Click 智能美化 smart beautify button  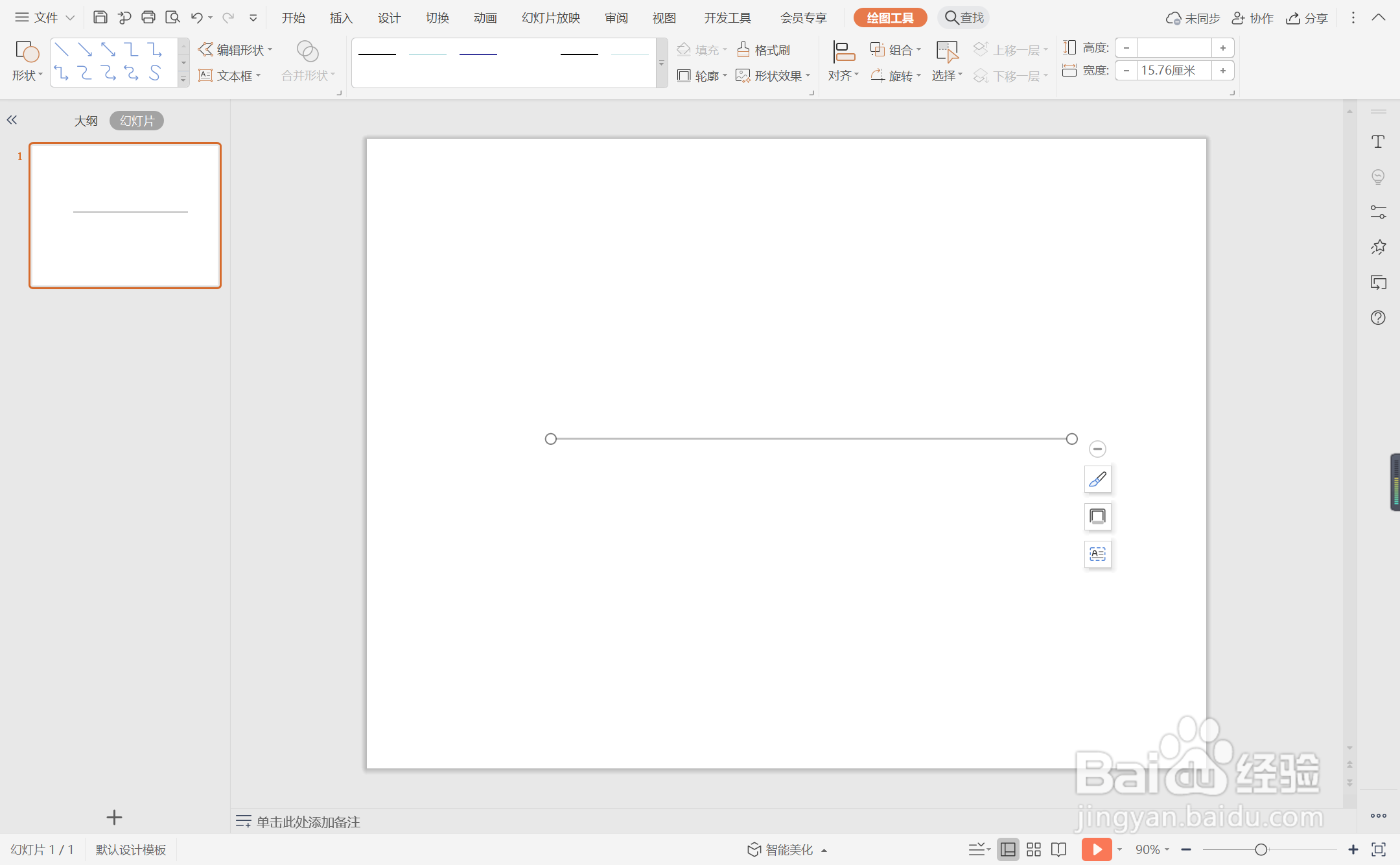[788, 849]
